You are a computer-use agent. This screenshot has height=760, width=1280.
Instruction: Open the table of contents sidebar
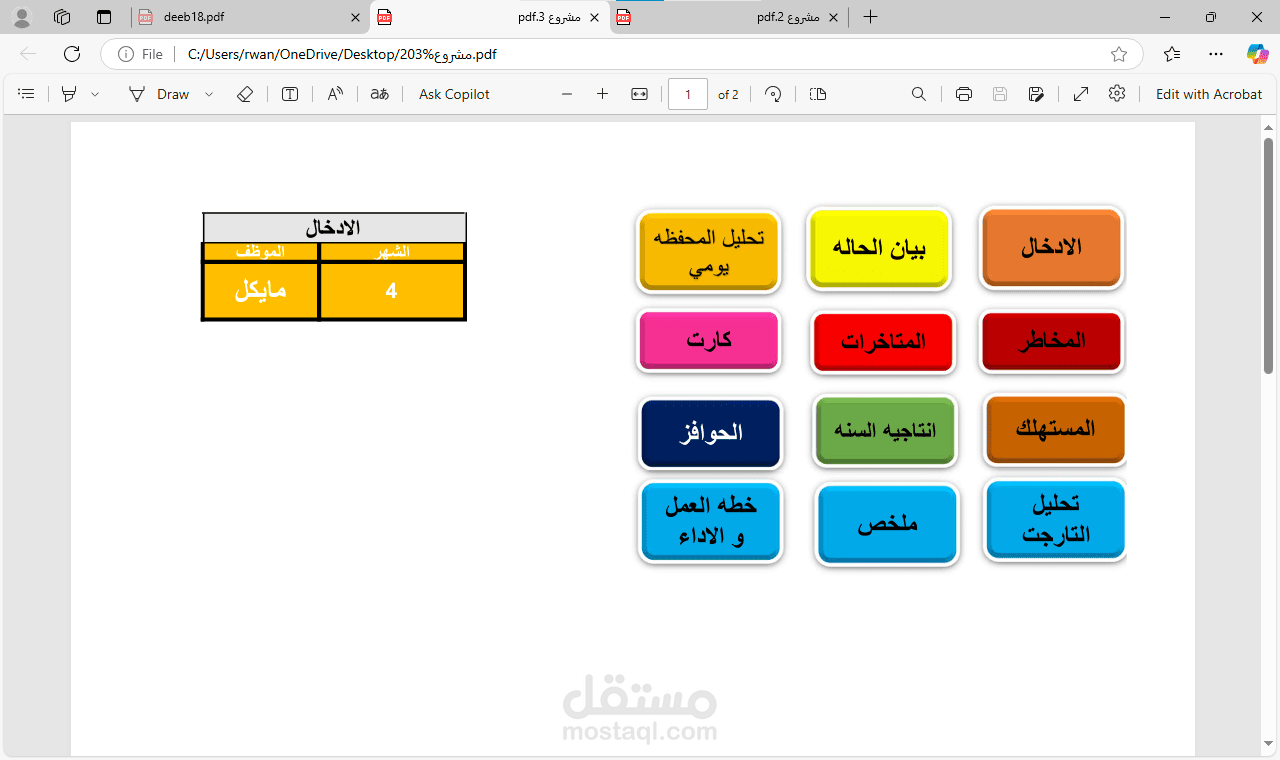click(27, 94)
